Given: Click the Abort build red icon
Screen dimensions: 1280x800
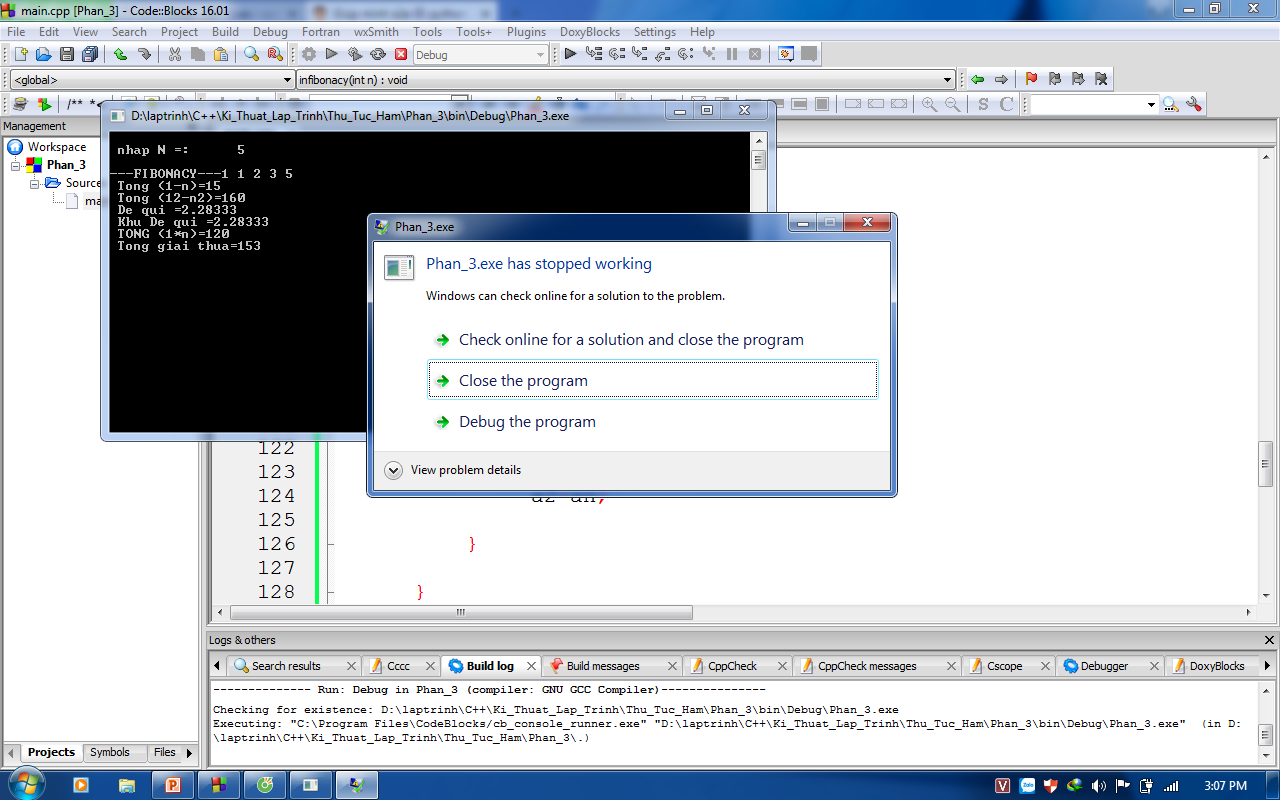Looking at the screenshot, I should tap(401, 54).
